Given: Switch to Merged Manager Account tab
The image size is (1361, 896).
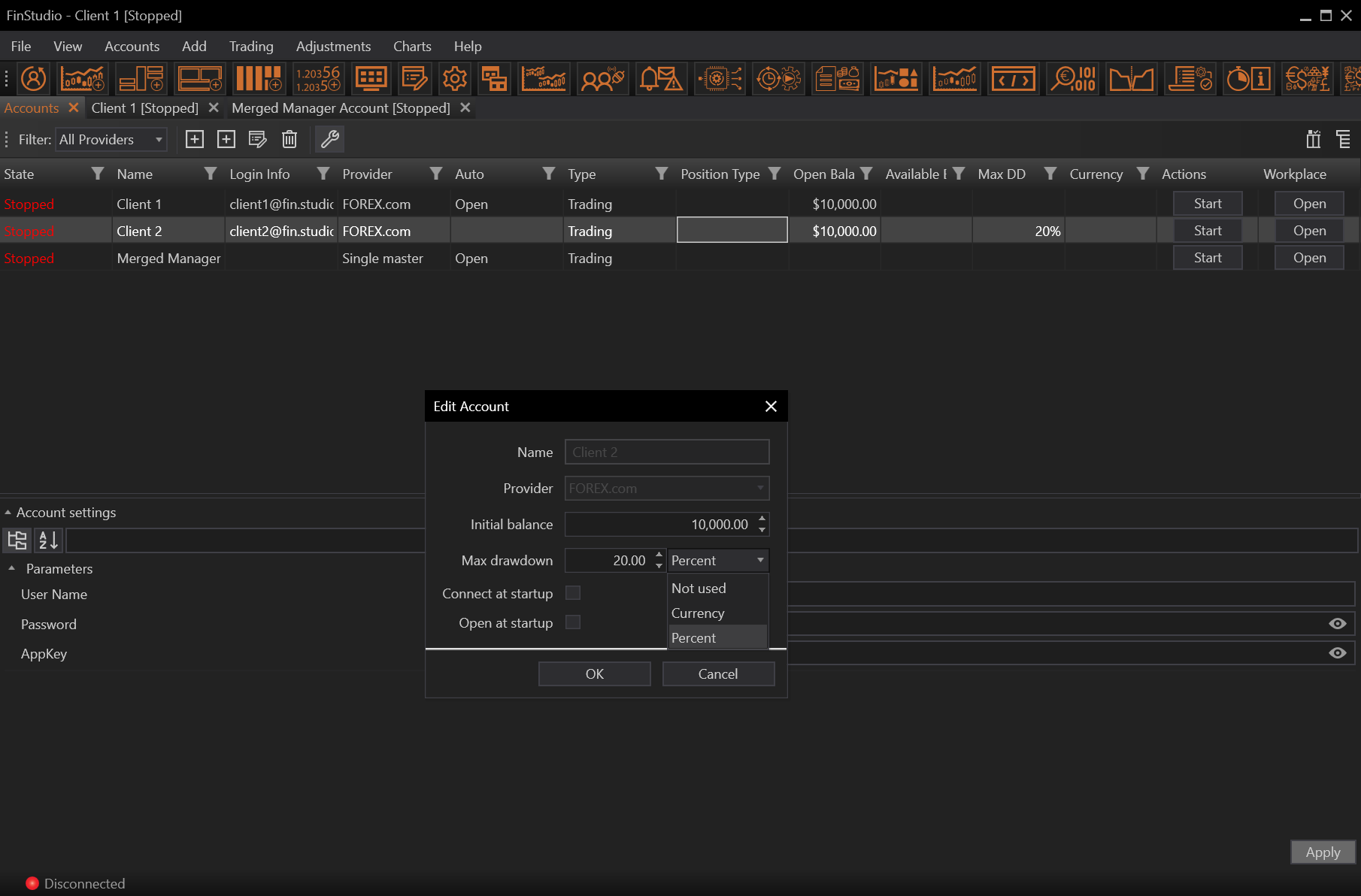Looking at the screenshot, I should click(x=341, y=108).
